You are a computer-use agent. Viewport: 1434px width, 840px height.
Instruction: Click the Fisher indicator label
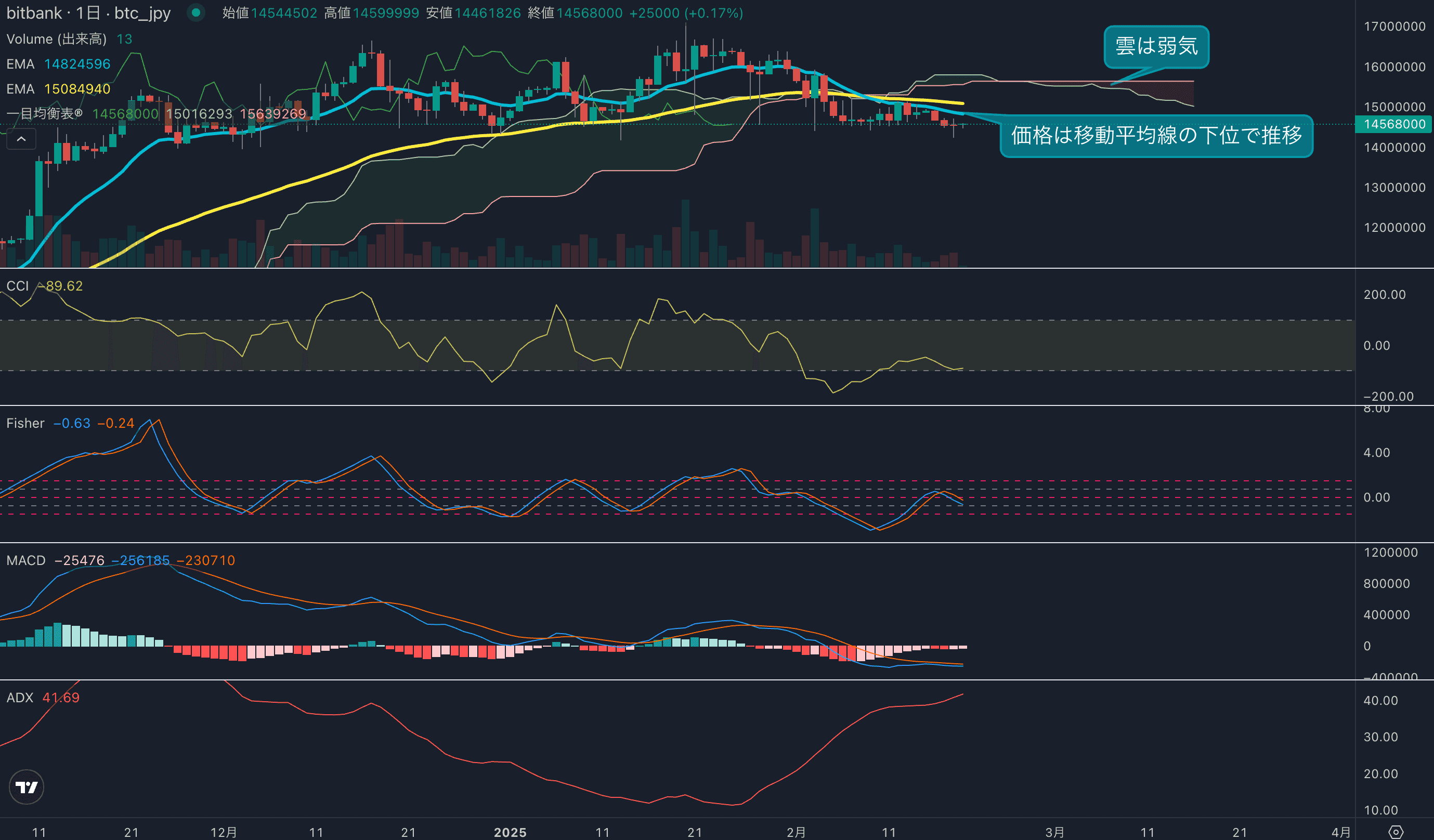[x=25, y=423]
